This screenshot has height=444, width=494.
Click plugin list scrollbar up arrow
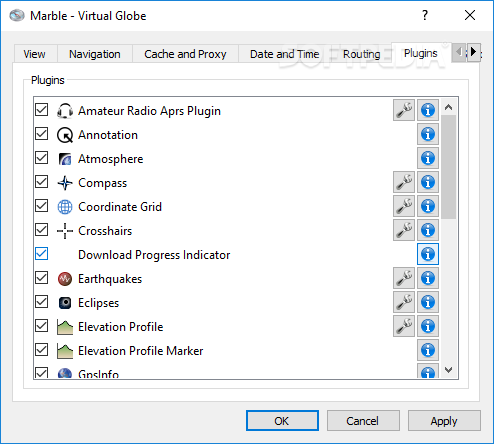[x=449, y=107]
